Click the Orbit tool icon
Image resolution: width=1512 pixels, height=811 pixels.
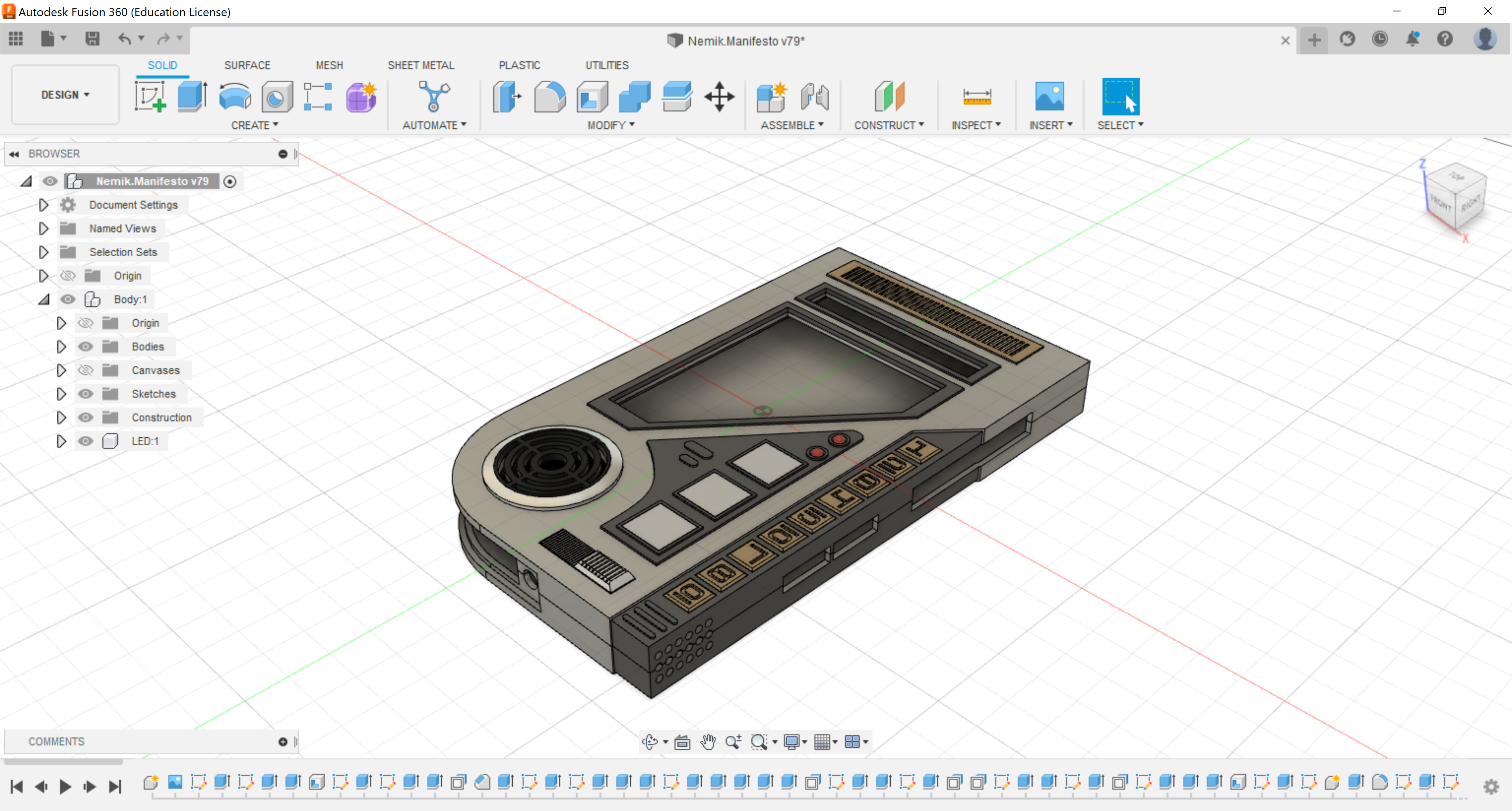coord(650,742)
